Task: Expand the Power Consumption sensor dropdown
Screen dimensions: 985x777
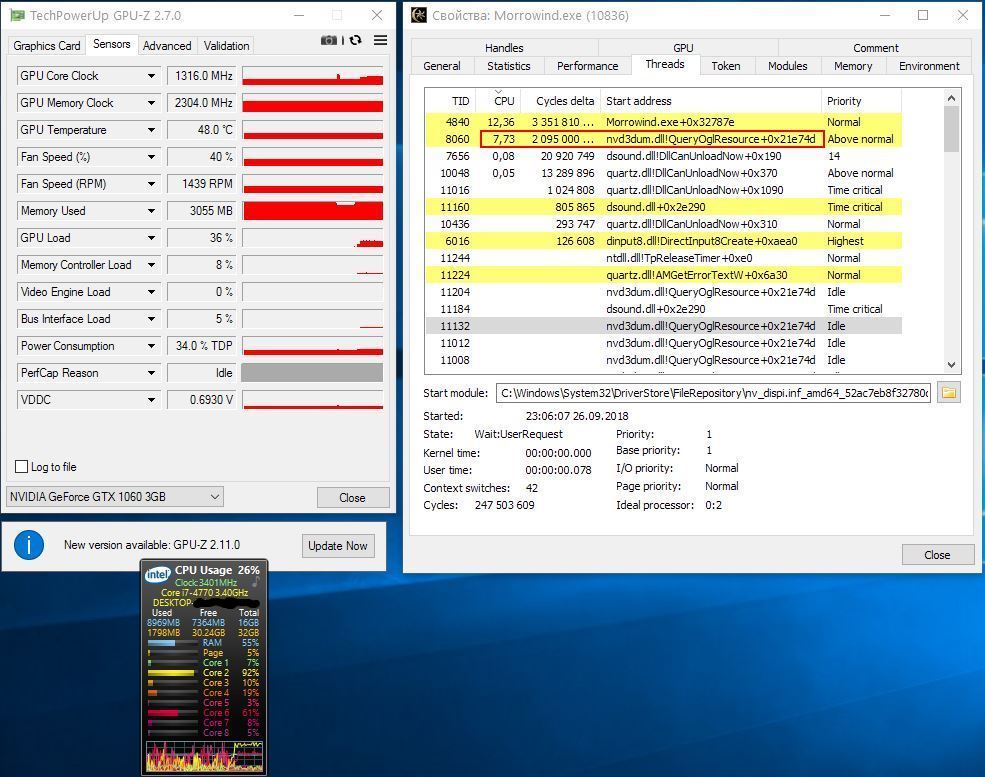Action: click(151, 346)
